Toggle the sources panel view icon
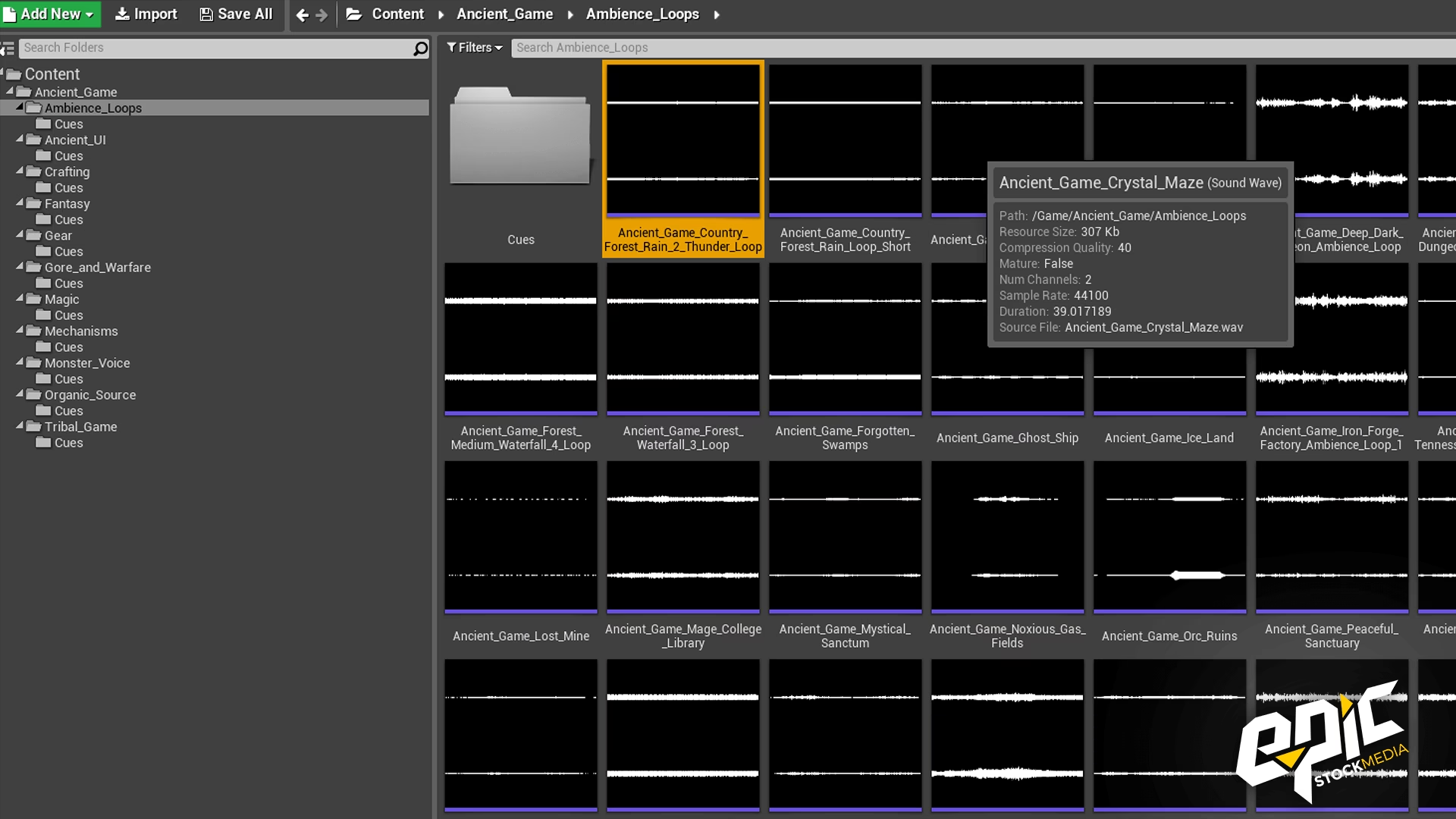This screenshot has width=1456, height=819. click(8, 49)
